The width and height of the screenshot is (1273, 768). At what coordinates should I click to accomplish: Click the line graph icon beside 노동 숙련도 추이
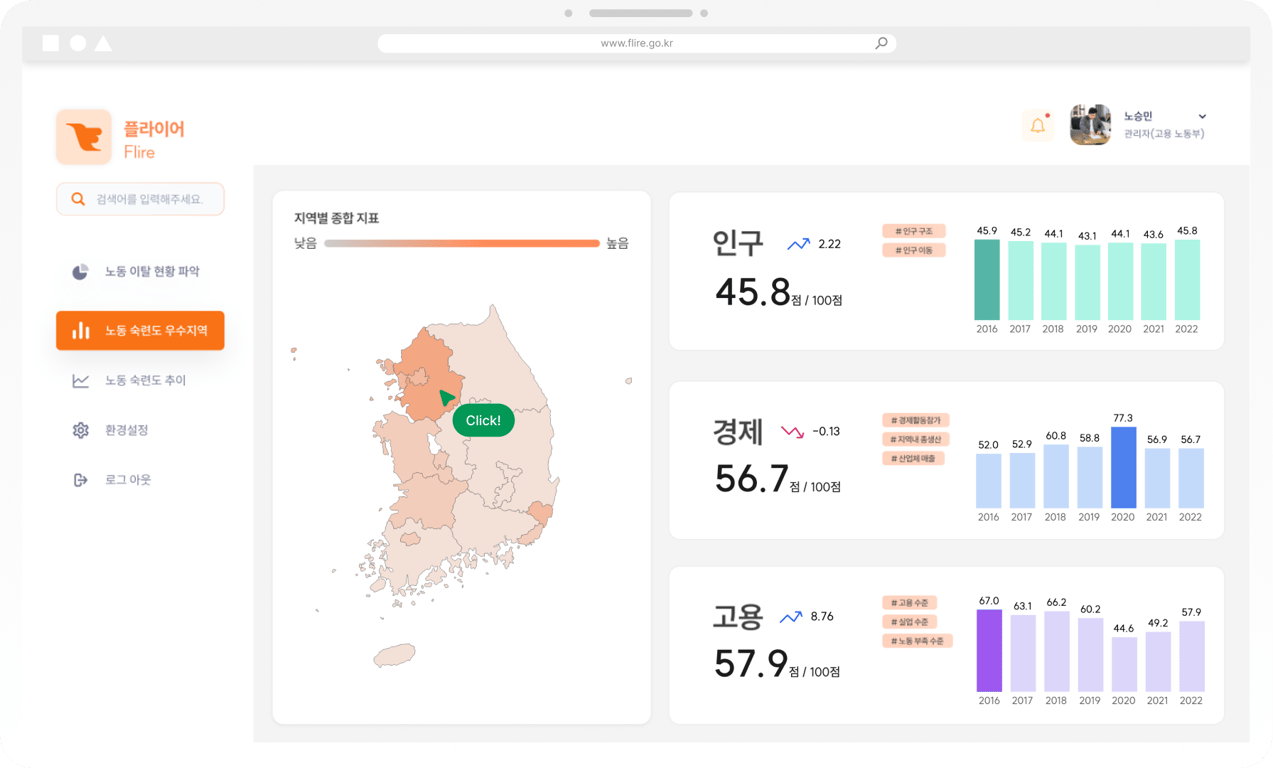pyautogui.click(x=80, y=381)
